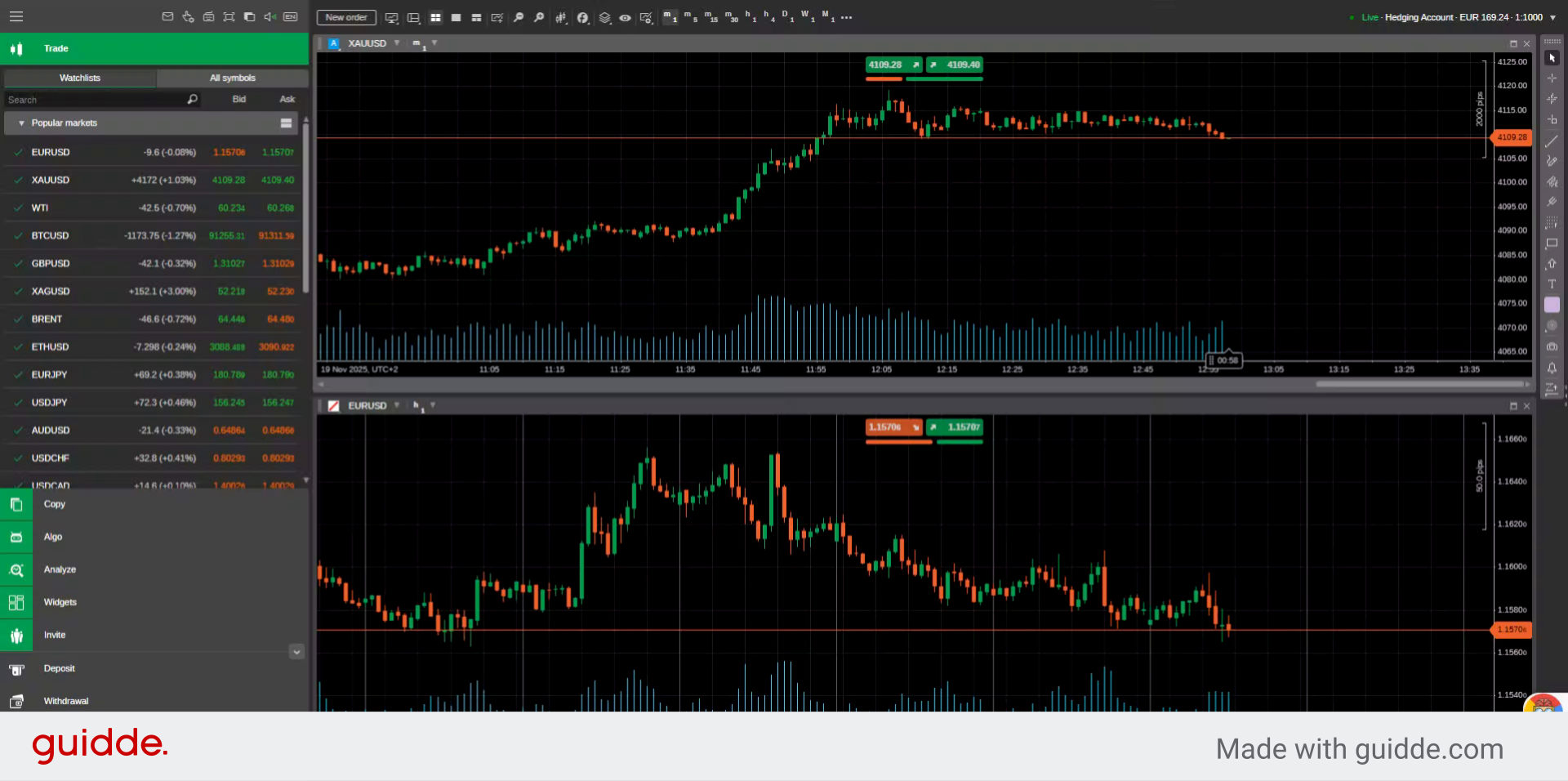
Task: Open the Analyze section in sidebar
Action: pyautogui.click(x=60, y=569)
